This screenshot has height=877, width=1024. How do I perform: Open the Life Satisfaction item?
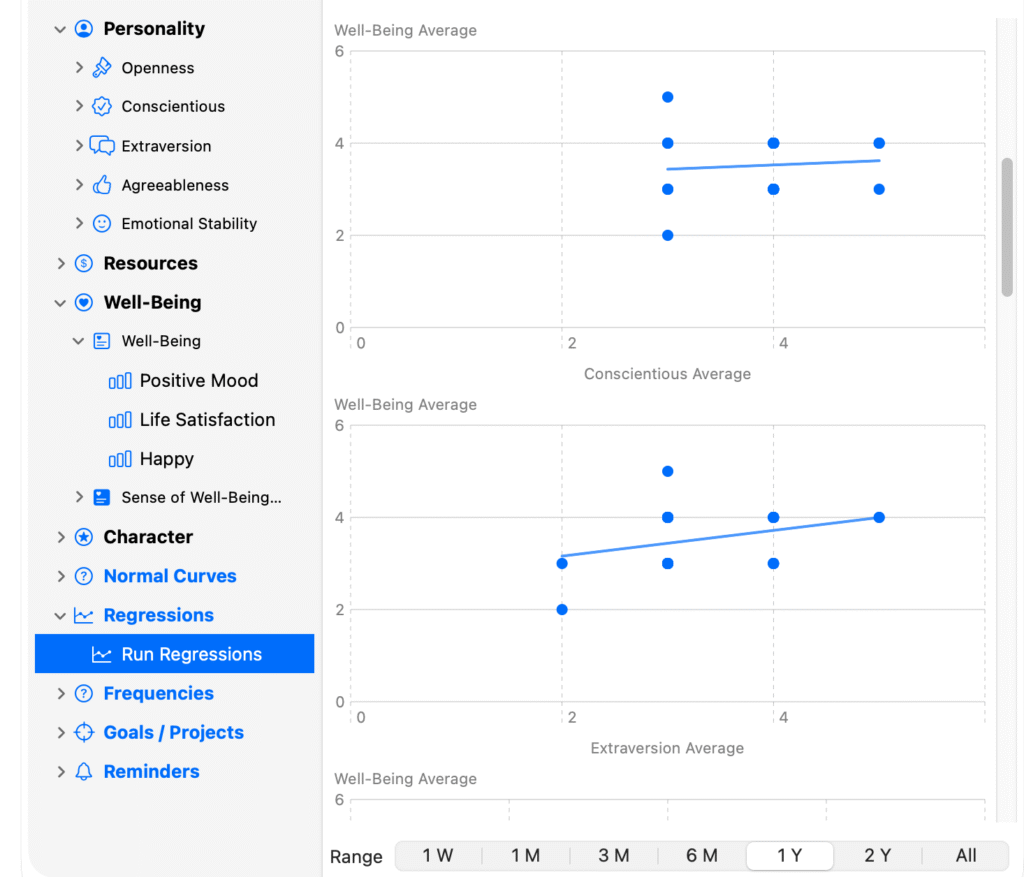click(x=207, y=420)
